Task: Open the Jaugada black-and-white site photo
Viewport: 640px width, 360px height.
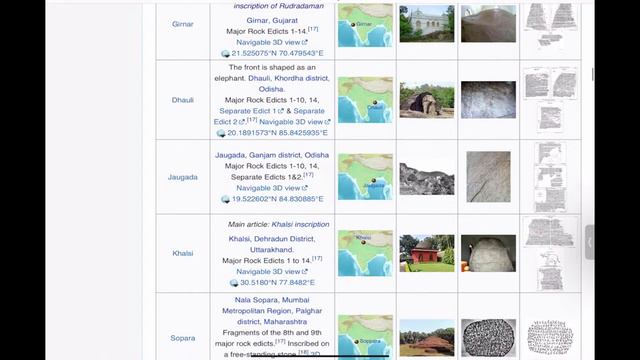Action: (x=427, y=178)
